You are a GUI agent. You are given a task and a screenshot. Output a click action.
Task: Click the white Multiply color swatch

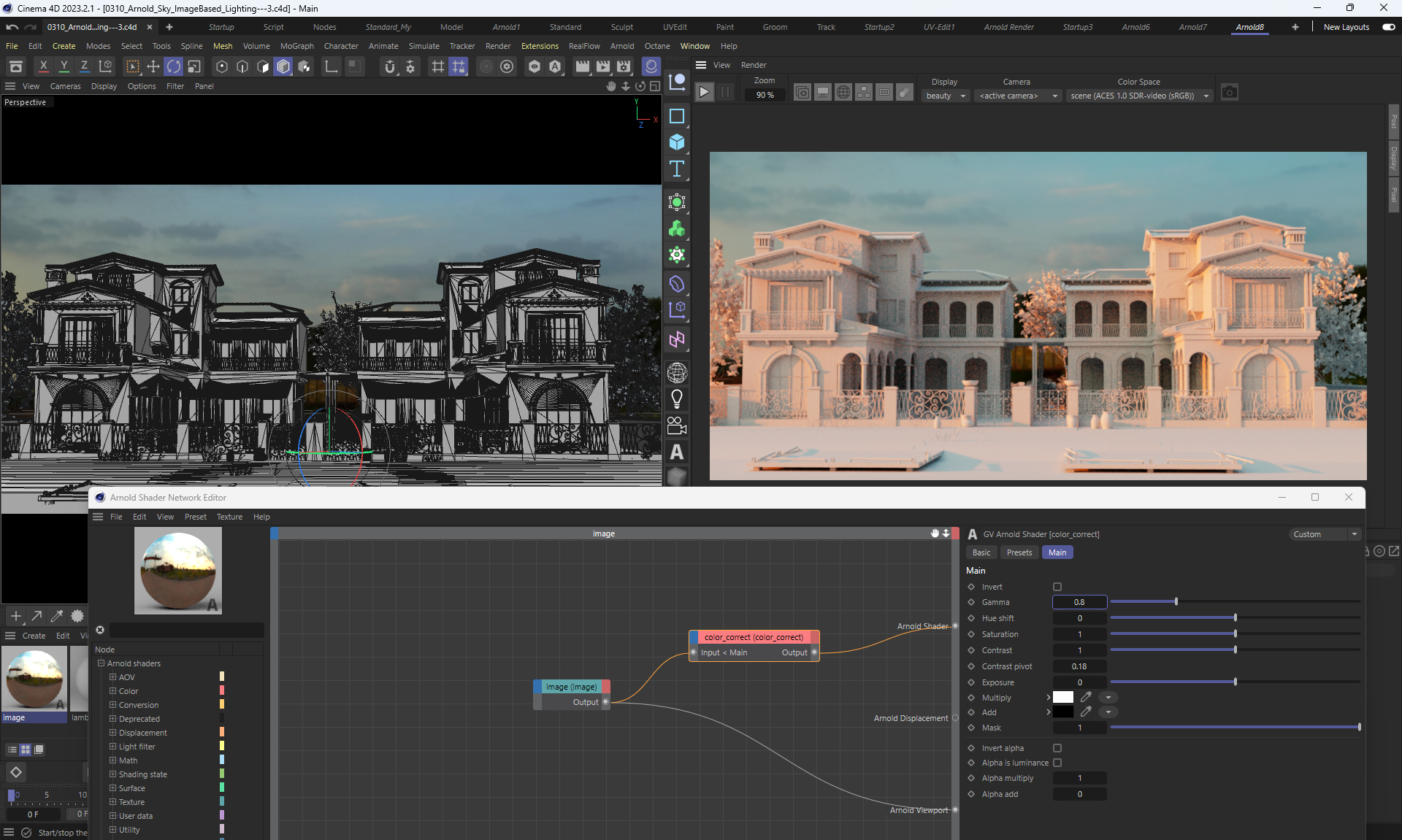pyautogui.click(x=1063, y=698)
